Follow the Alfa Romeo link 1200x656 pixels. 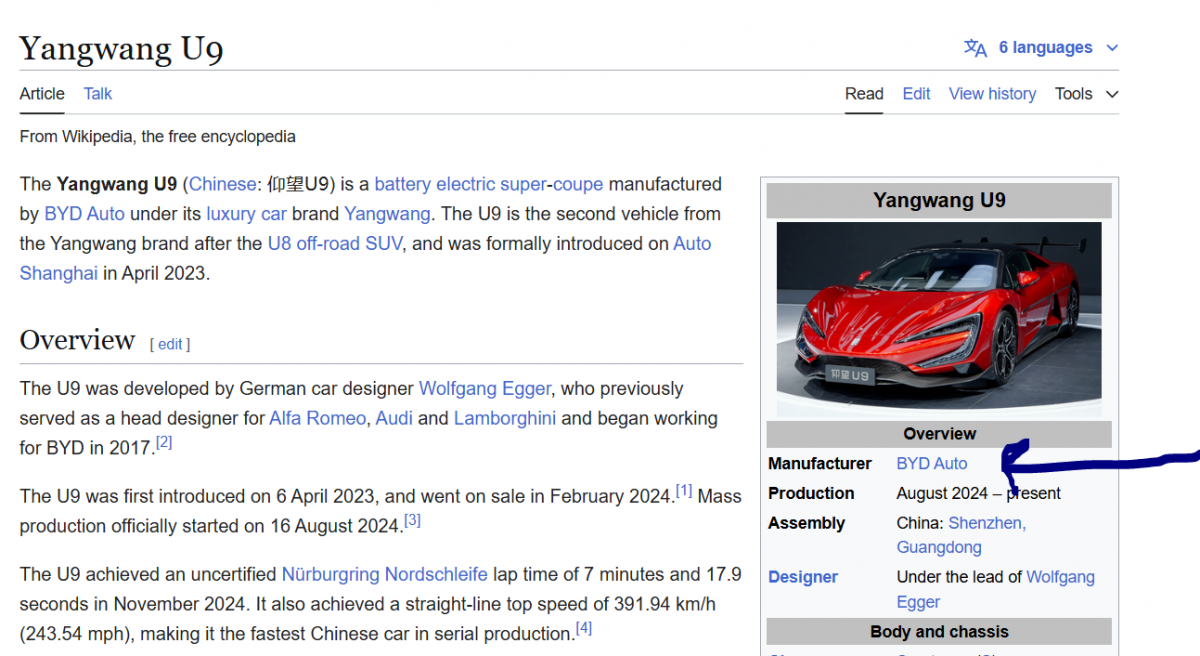coord(317,419)
